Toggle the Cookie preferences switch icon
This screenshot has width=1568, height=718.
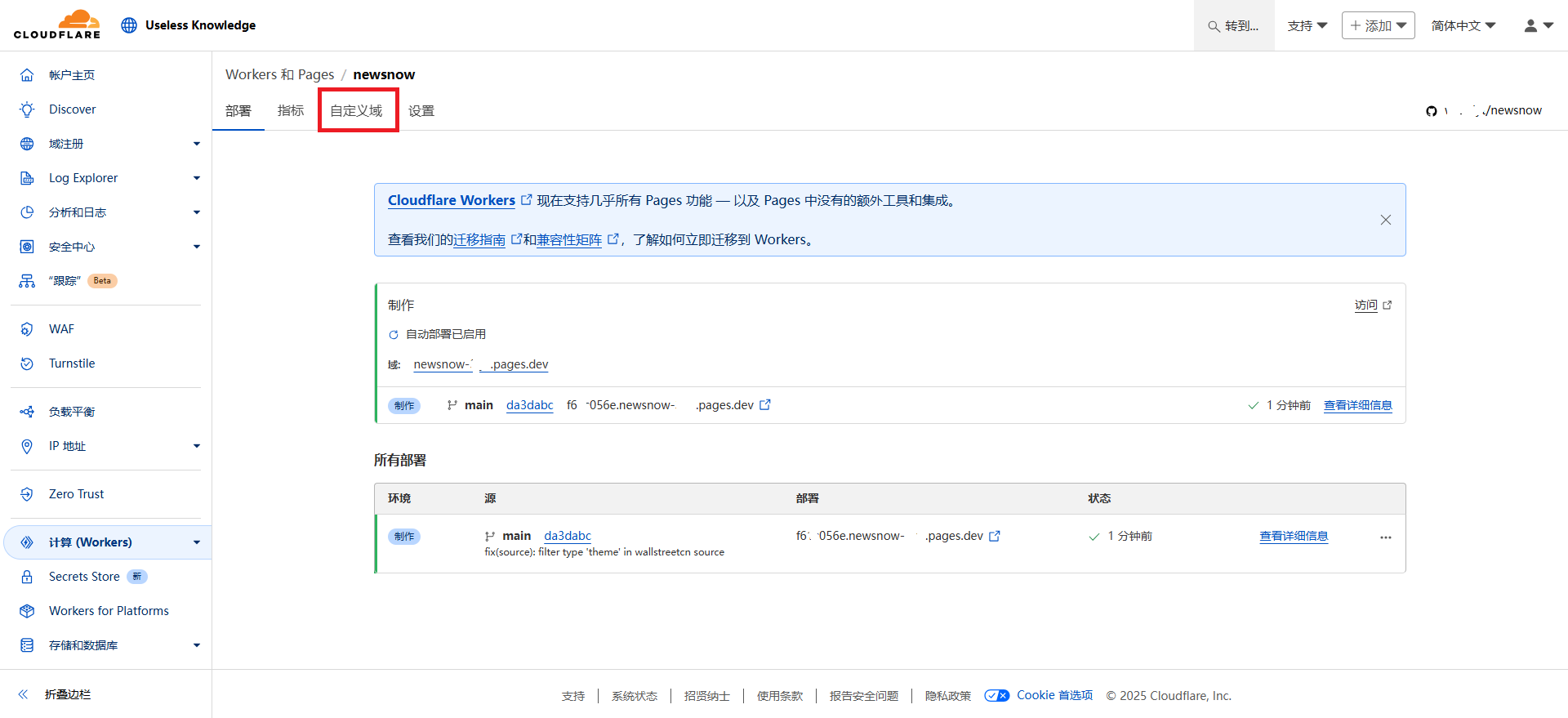[996, 696]
